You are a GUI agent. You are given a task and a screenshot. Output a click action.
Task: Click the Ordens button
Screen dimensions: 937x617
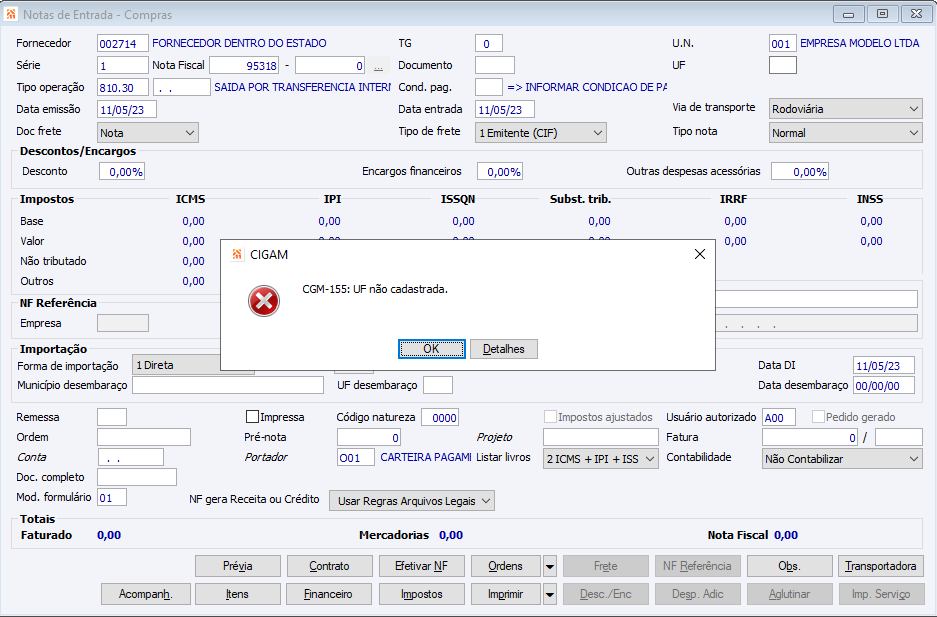(506, 566)
